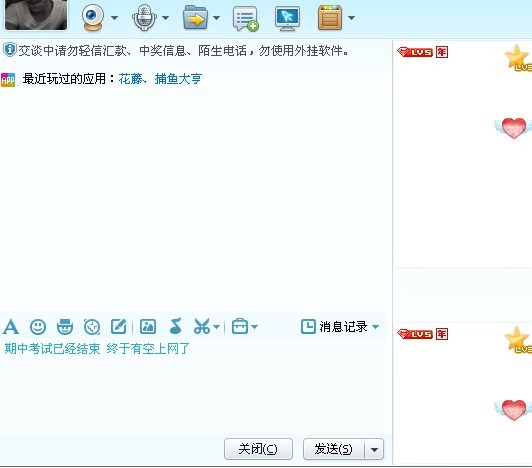This screenshot has width=532, height=468.
Task: Click the security info shield icon
Action: pyautogui.click(x=10, y=50)
